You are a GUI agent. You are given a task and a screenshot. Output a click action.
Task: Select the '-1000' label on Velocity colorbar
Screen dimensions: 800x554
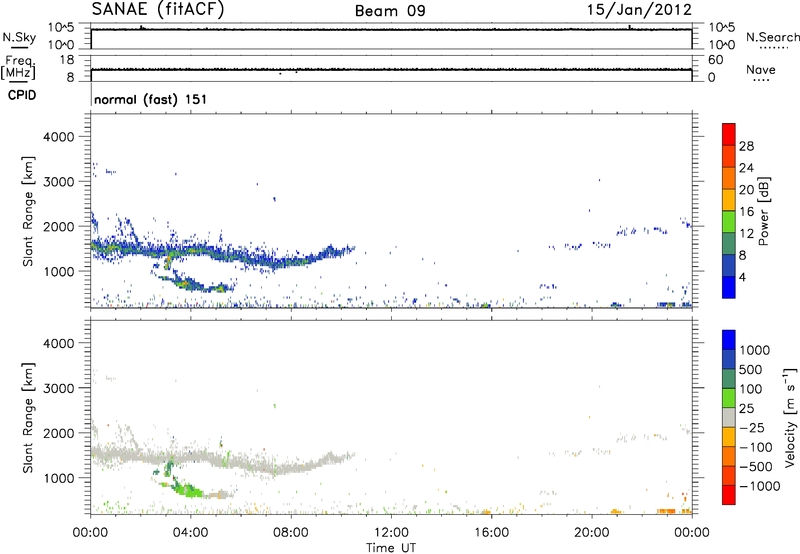[x=759, y=486]
